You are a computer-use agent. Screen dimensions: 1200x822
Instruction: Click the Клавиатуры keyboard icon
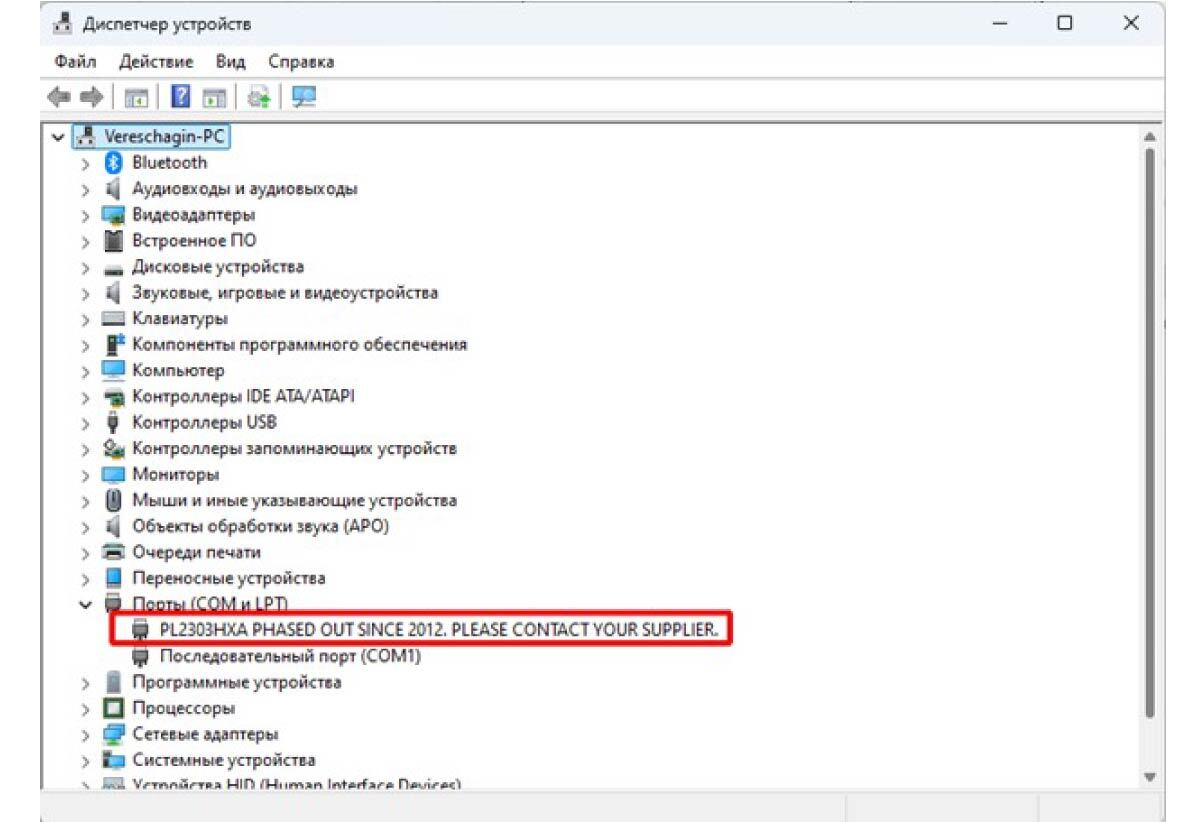coord(114,319)
